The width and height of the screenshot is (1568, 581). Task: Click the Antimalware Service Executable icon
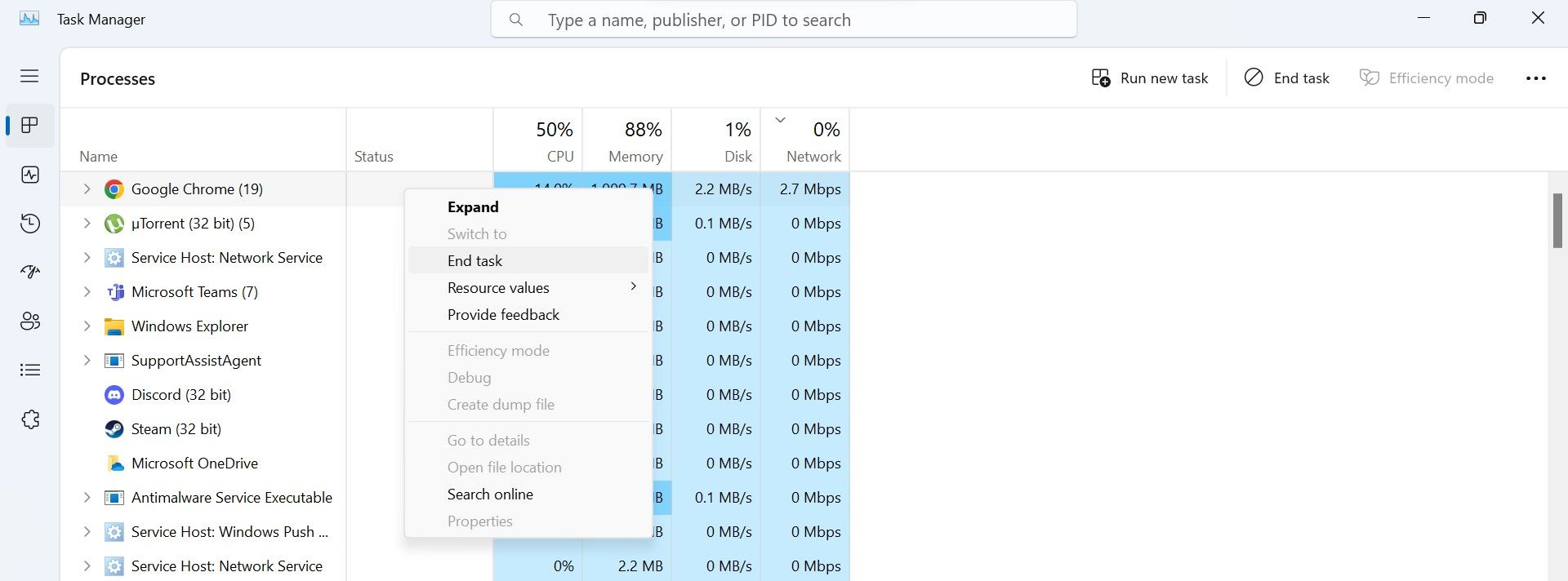pyautogui.click(x=114, y=498)
